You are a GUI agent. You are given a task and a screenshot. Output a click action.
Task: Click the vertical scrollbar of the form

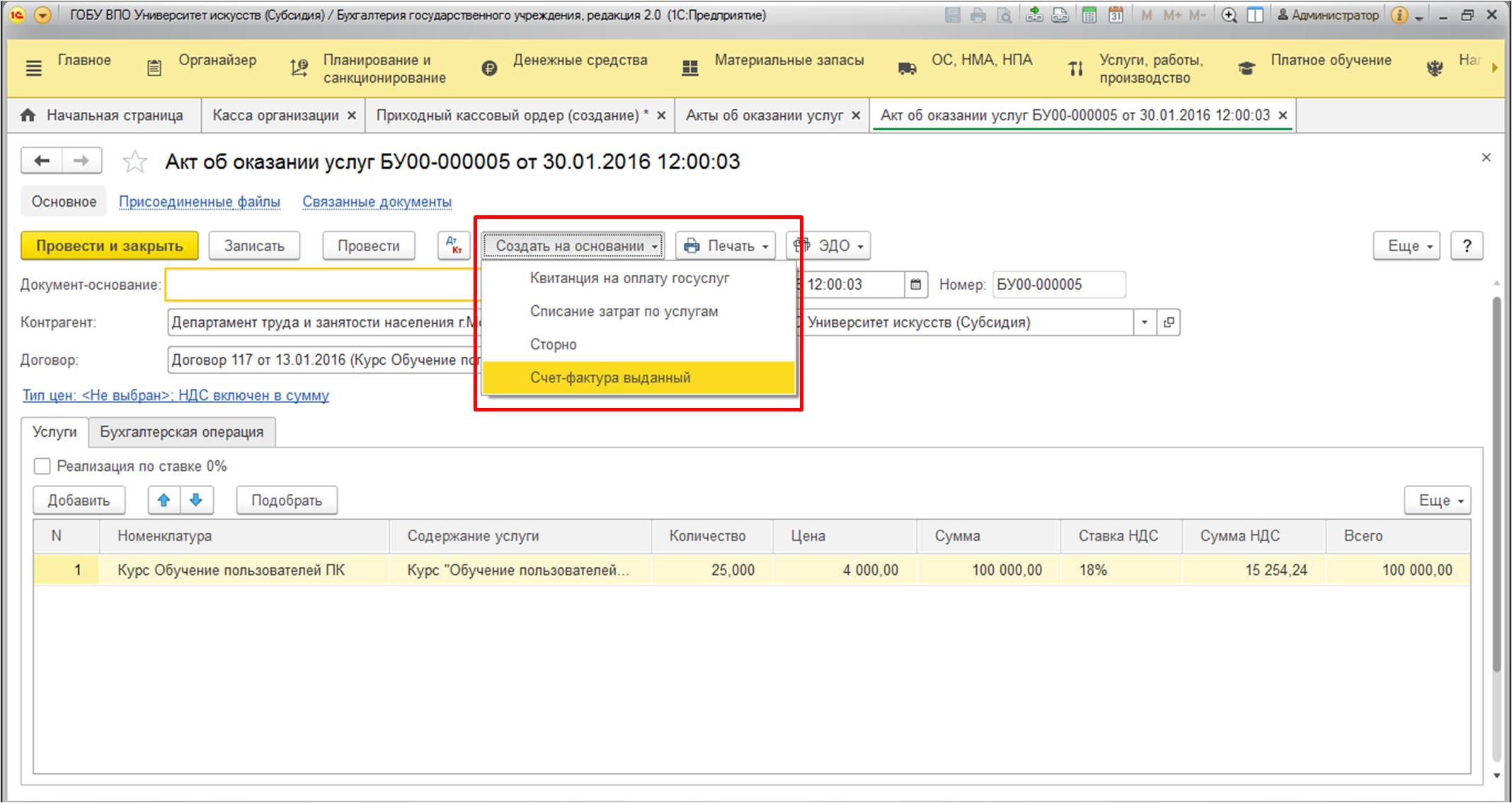point(1496,482)
